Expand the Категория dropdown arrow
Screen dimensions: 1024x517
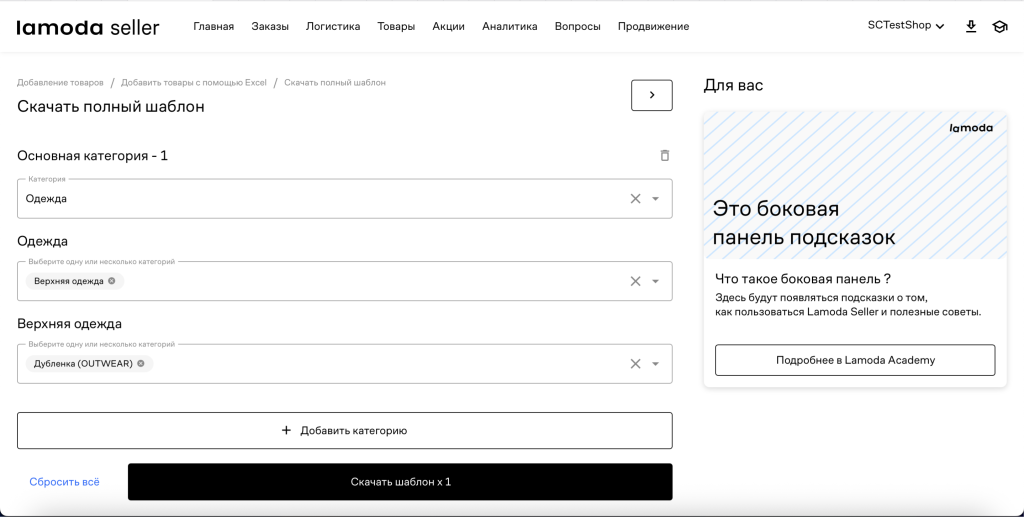(656, 199)
